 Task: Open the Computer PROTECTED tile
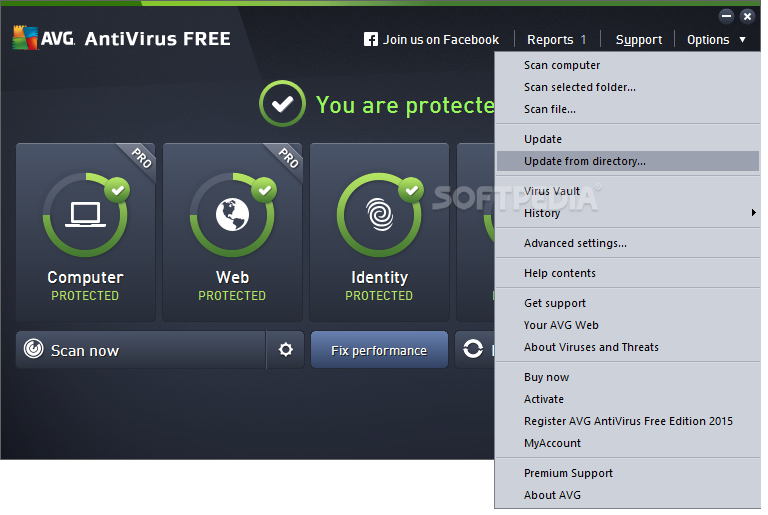[86, 232]
